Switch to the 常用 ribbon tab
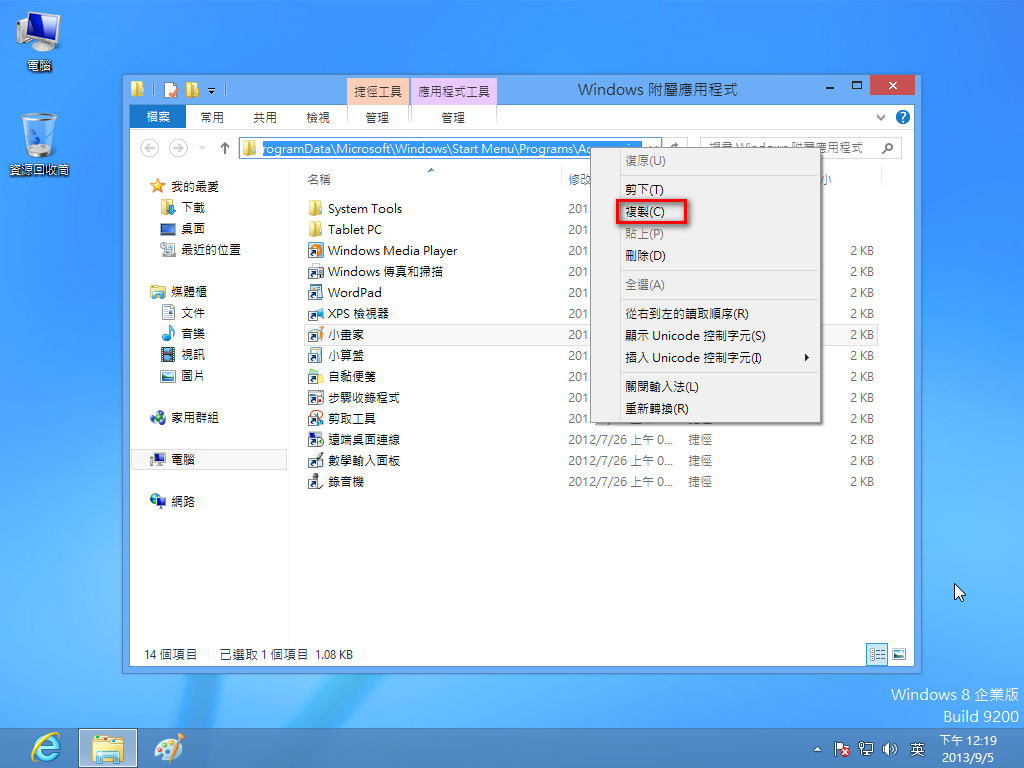 [212, 118]
